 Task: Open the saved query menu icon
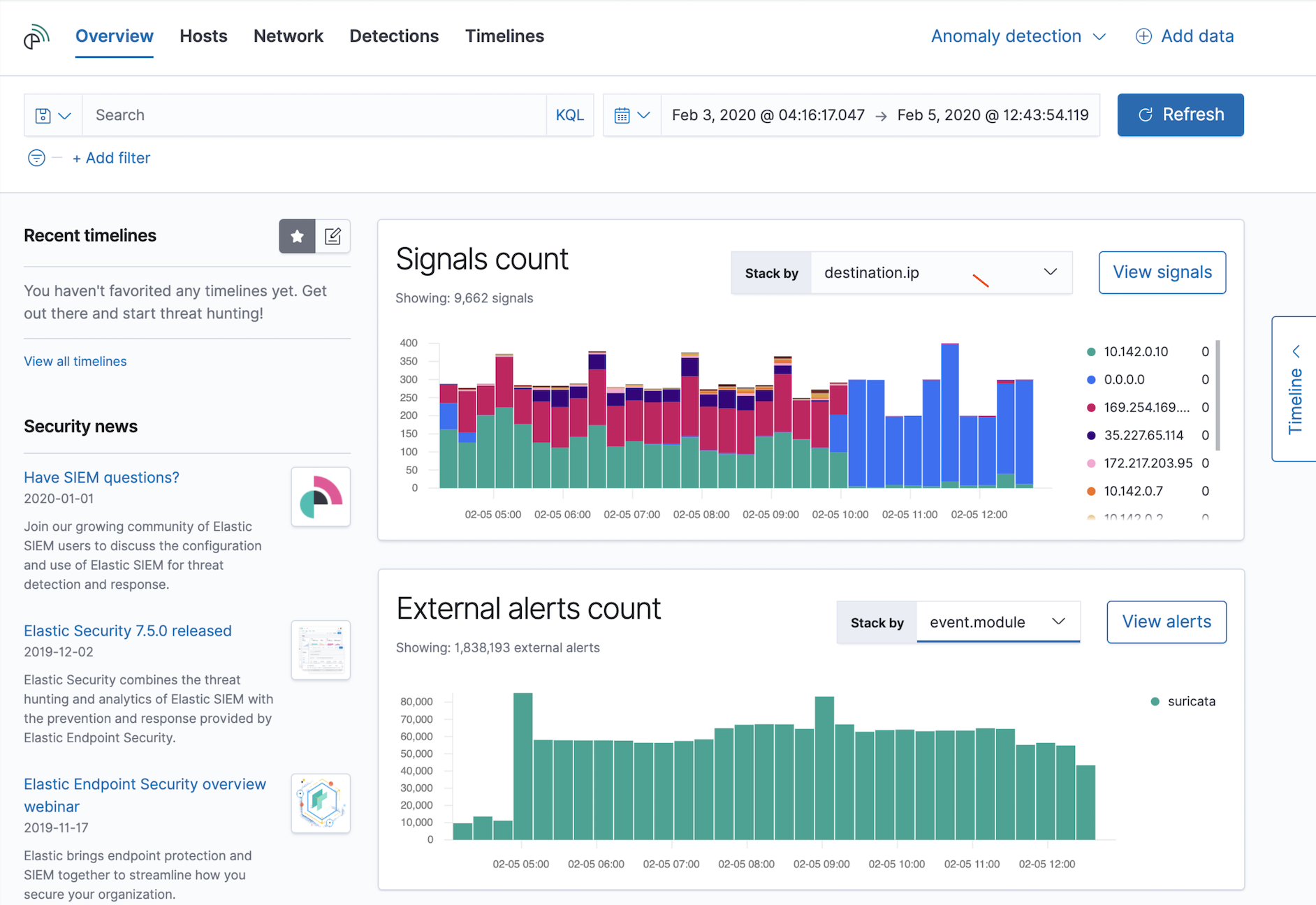coord(53,115)
